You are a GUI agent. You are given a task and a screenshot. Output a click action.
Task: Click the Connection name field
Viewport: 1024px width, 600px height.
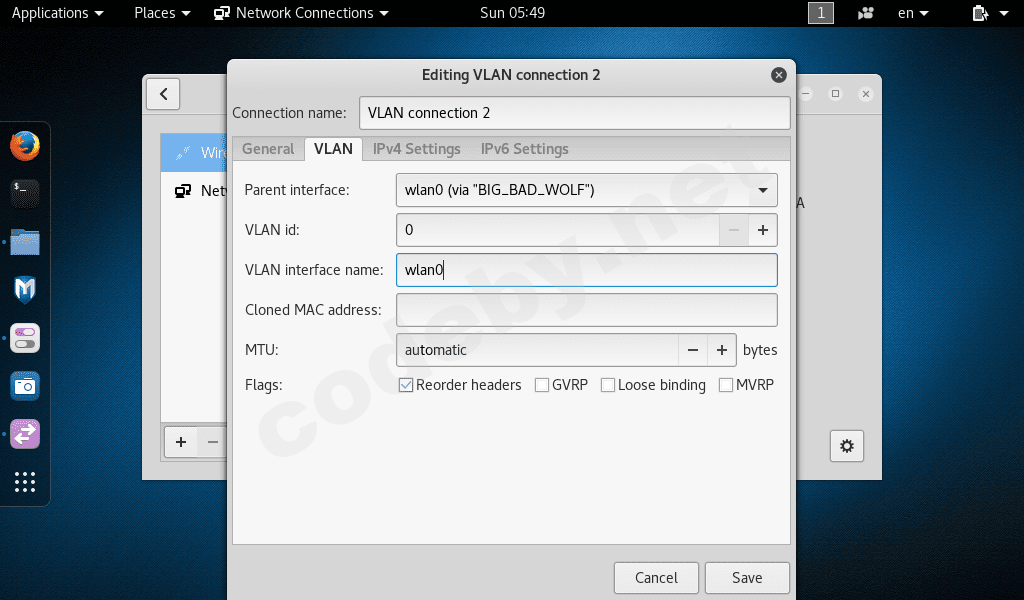tap(575, 113)
